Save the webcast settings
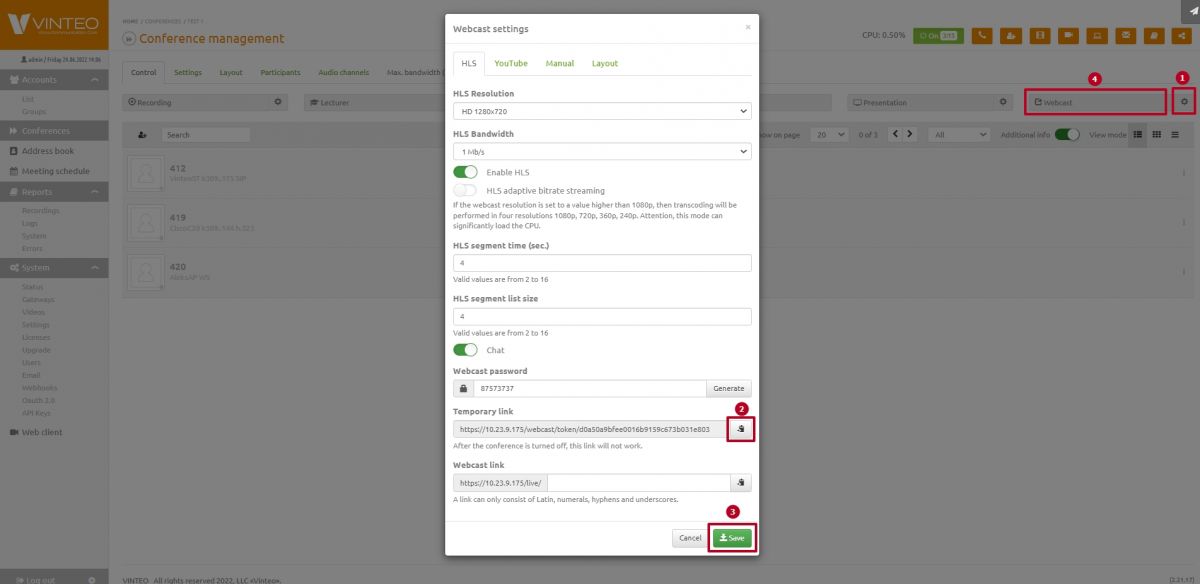The width and height of the screenshot is (1200, 584). (732, 538)
